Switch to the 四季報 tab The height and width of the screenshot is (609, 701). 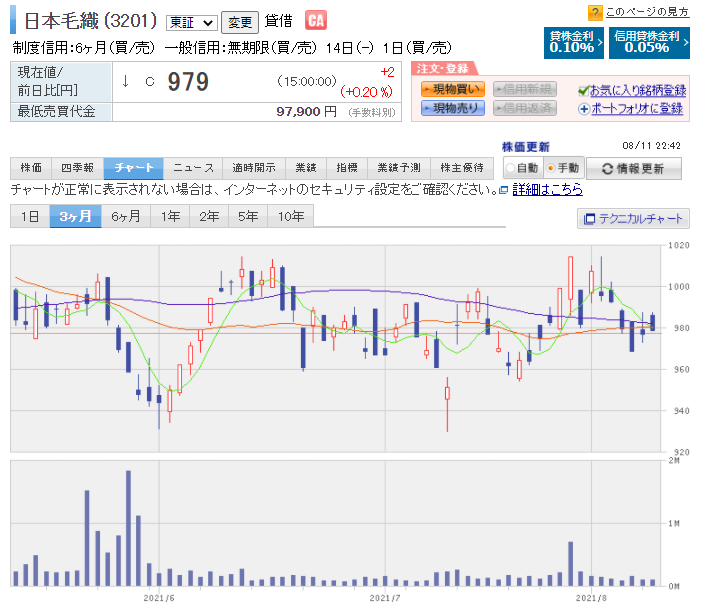tap(78, 168)
